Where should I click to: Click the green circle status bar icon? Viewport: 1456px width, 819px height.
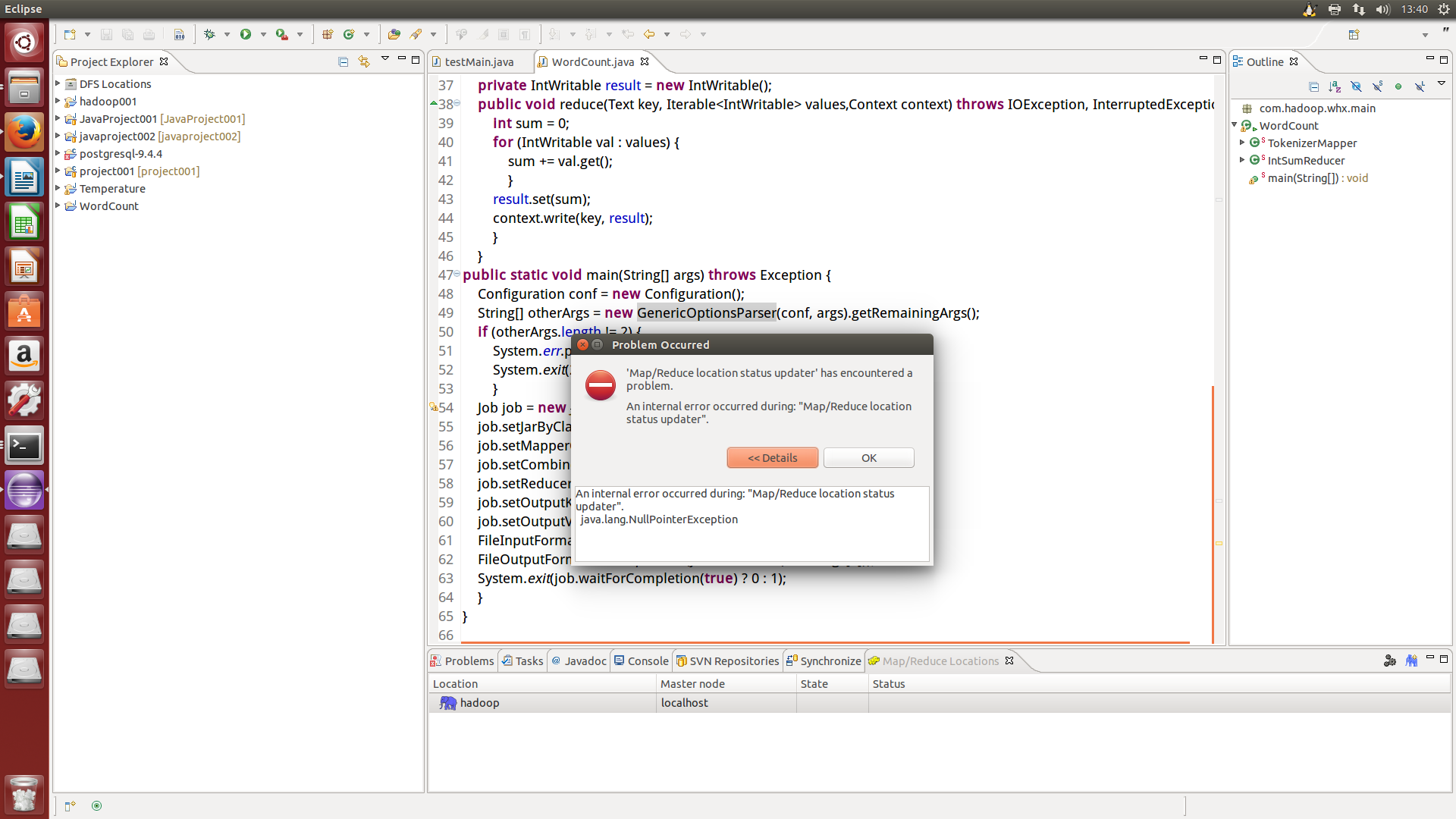pos(96,806)
